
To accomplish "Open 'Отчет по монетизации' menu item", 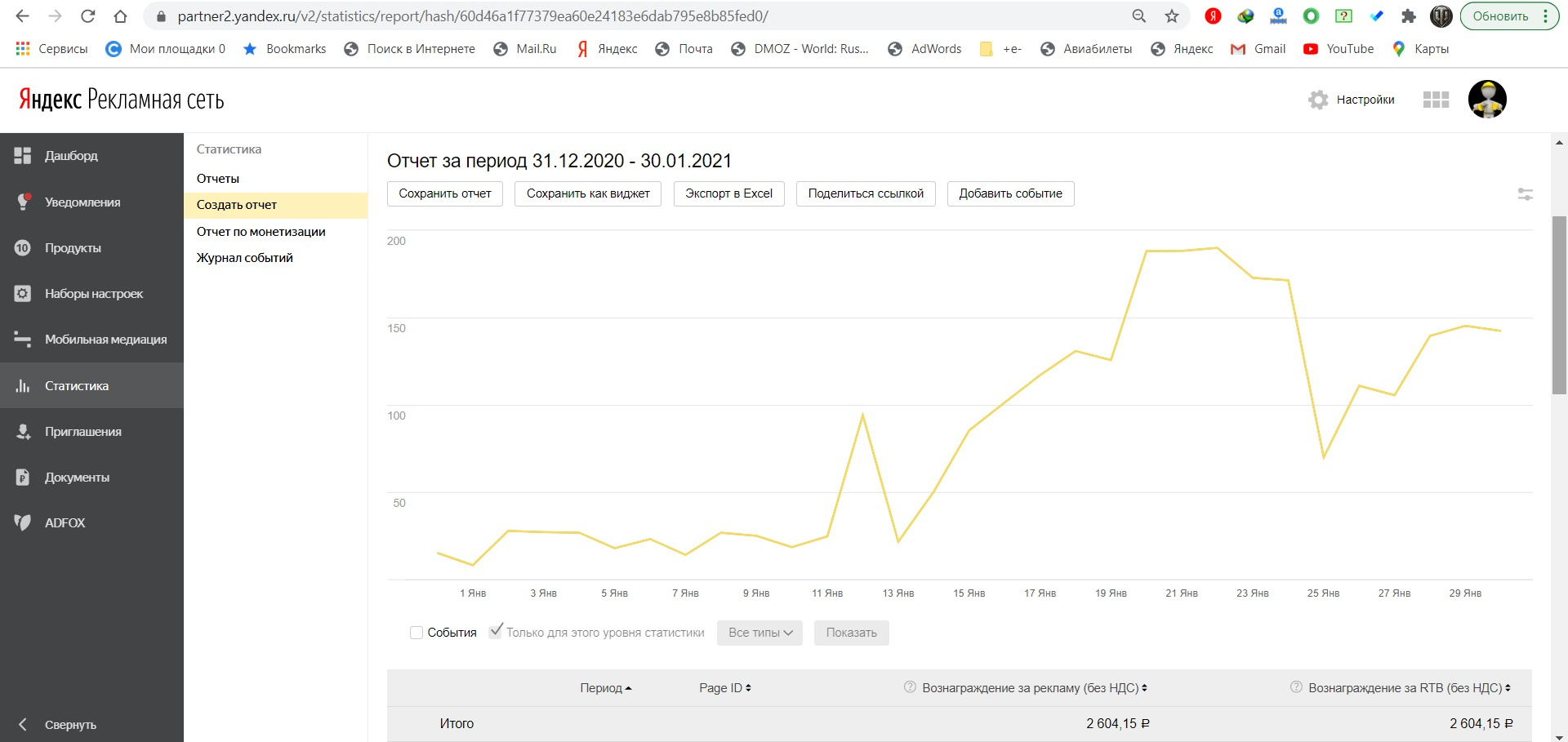I will 261,232.
